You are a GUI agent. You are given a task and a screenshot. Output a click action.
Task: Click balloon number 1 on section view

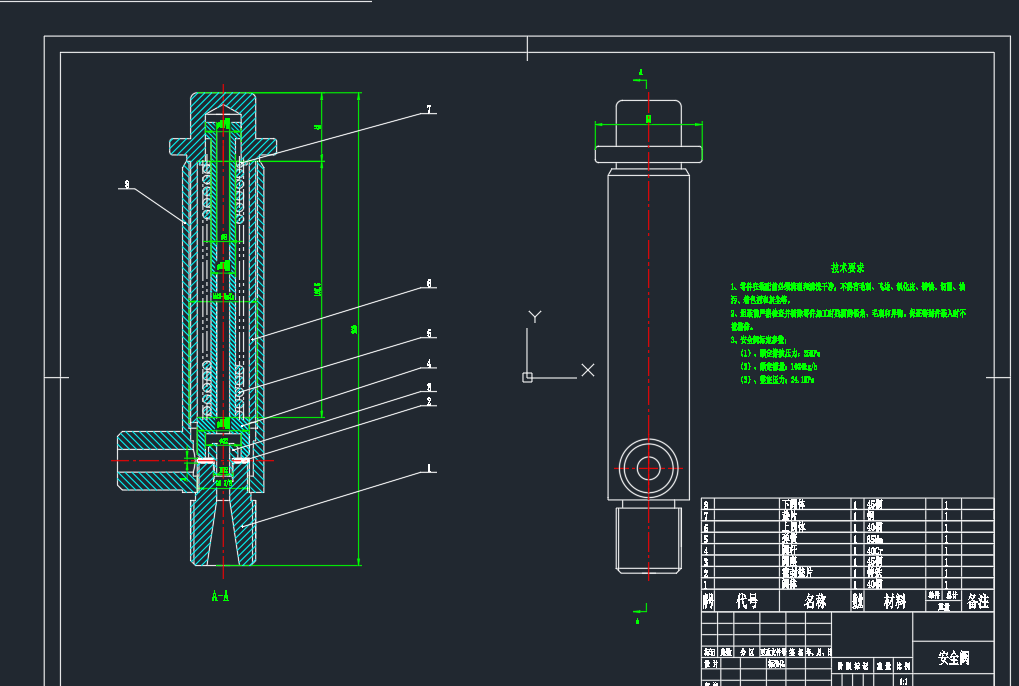429,468
